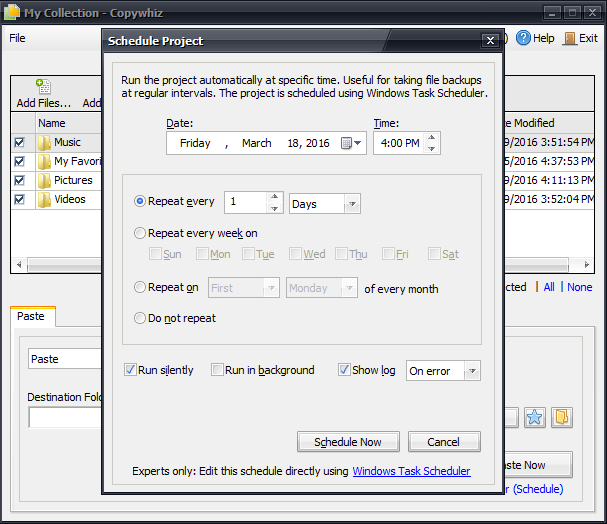Enable Run in background checkbox
The width and height of the screenshot is (607, 524).
coord(218,370)
